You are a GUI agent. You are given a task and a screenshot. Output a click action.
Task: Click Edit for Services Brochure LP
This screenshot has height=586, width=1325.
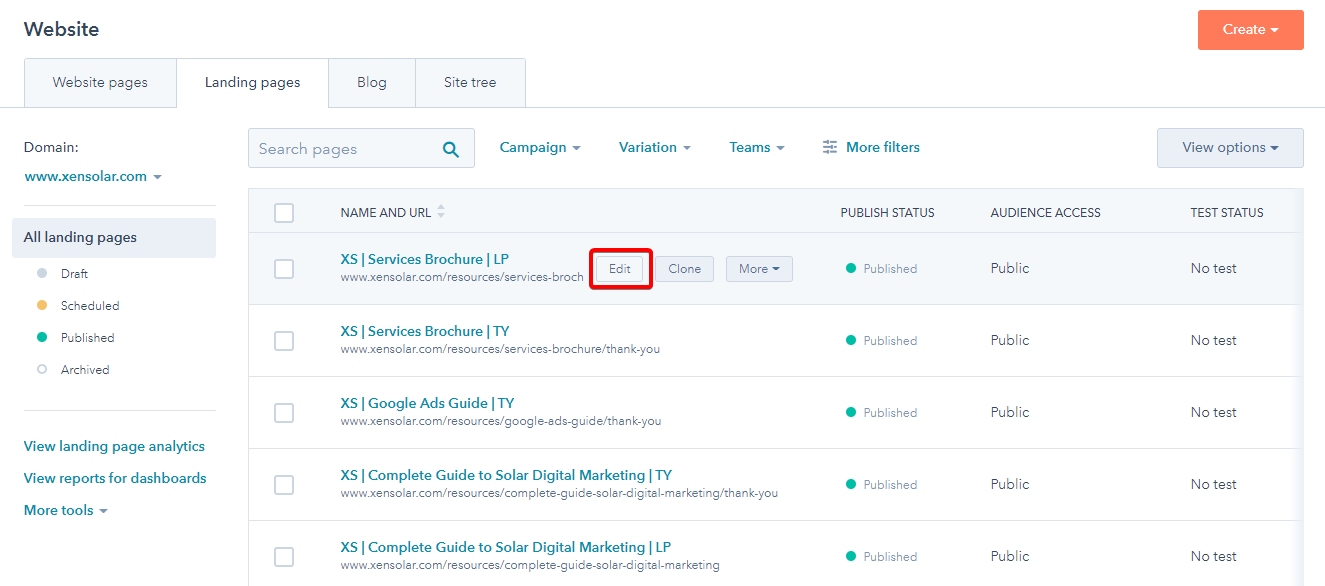tap(620, 269)
